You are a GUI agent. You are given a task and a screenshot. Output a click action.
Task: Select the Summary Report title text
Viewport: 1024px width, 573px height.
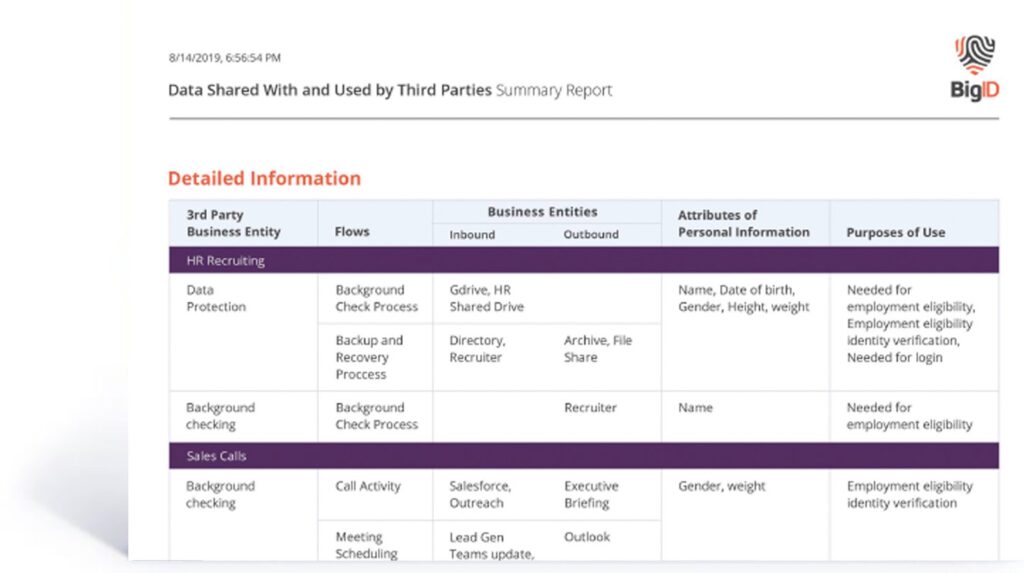[554, 90]
